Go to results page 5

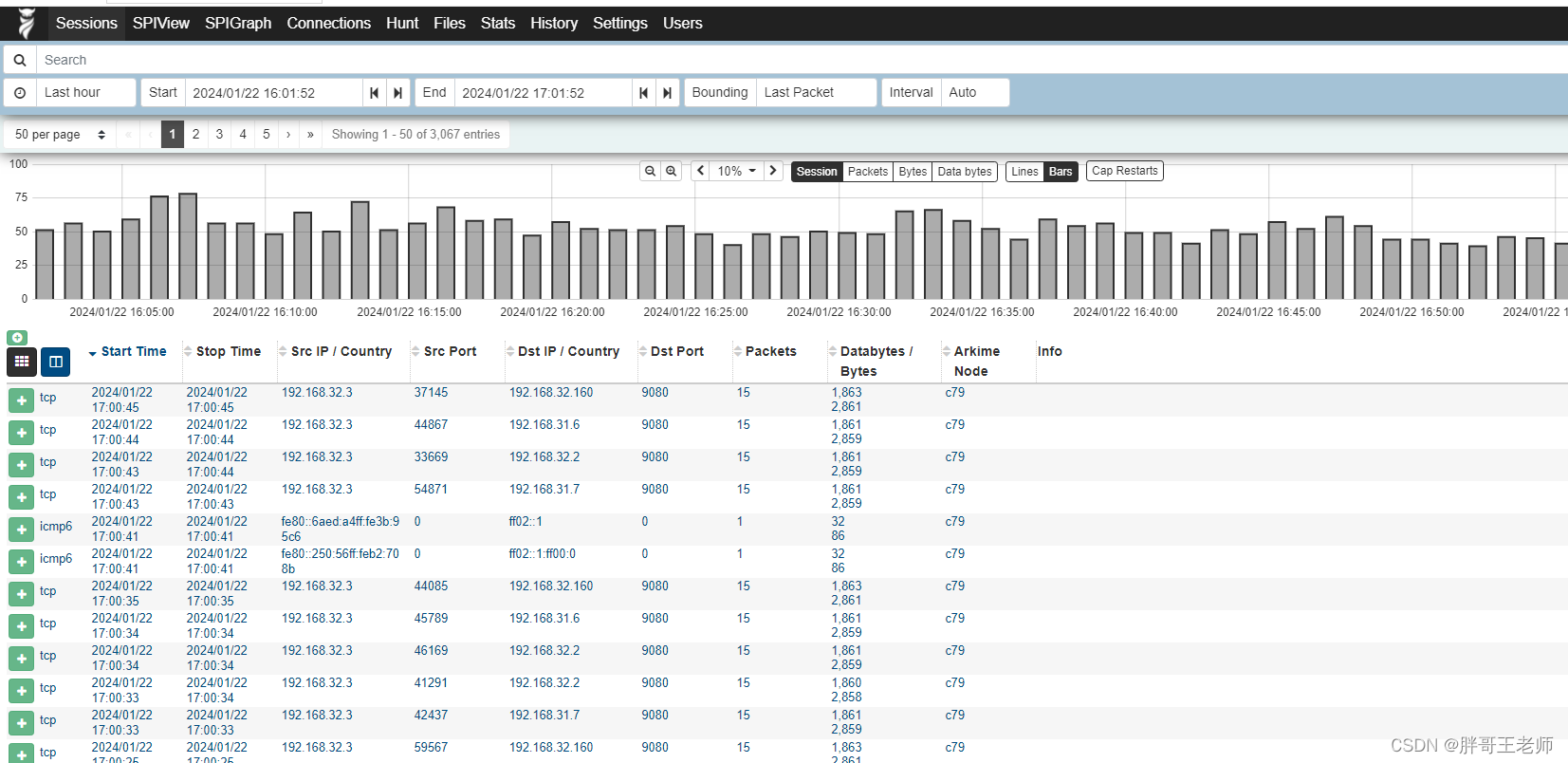[267, 135]
